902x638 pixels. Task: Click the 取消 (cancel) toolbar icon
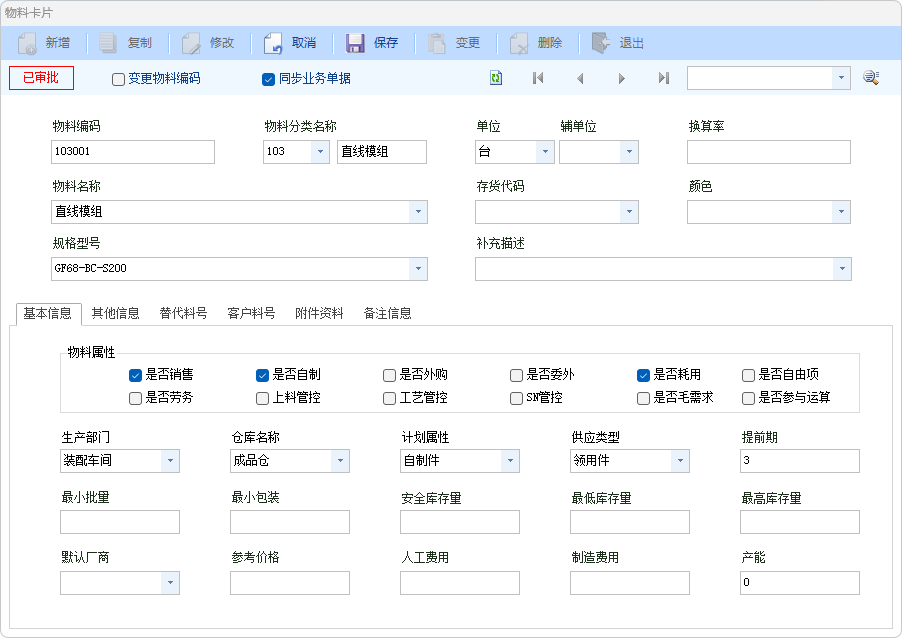coord(273,43)
